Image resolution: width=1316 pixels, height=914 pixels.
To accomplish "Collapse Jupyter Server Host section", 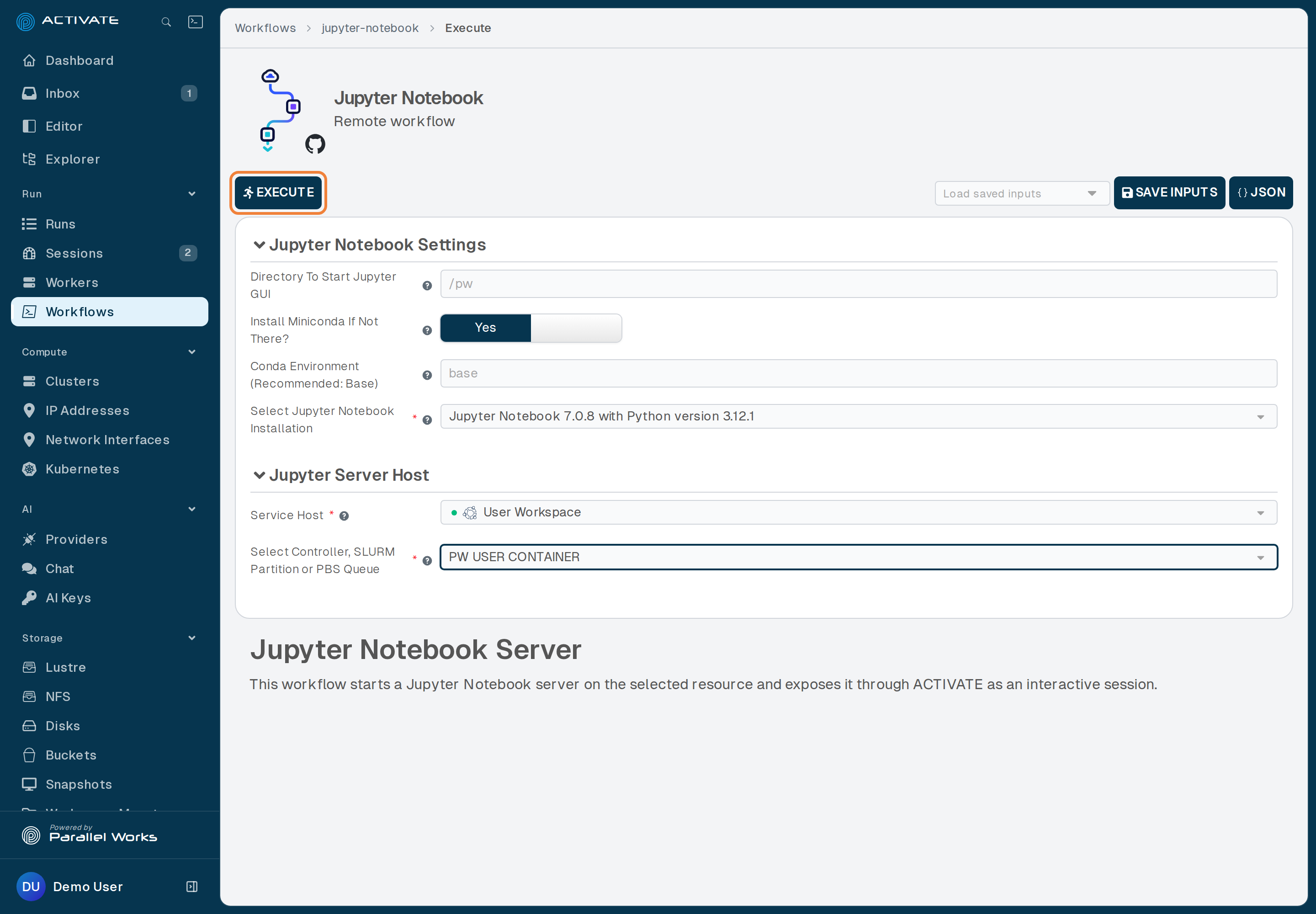I will click(x=259, y=475).
